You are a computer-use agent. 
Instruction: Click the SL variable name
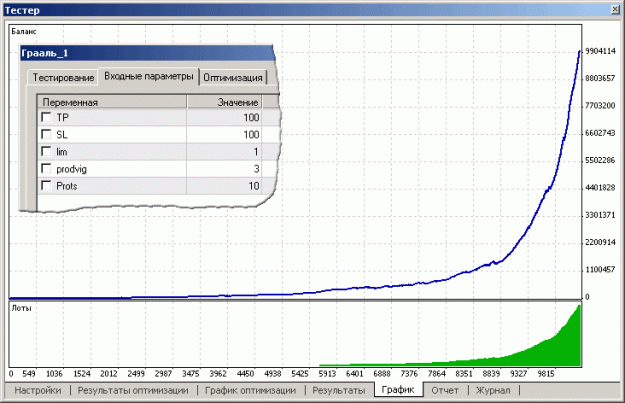pos(62,134)
